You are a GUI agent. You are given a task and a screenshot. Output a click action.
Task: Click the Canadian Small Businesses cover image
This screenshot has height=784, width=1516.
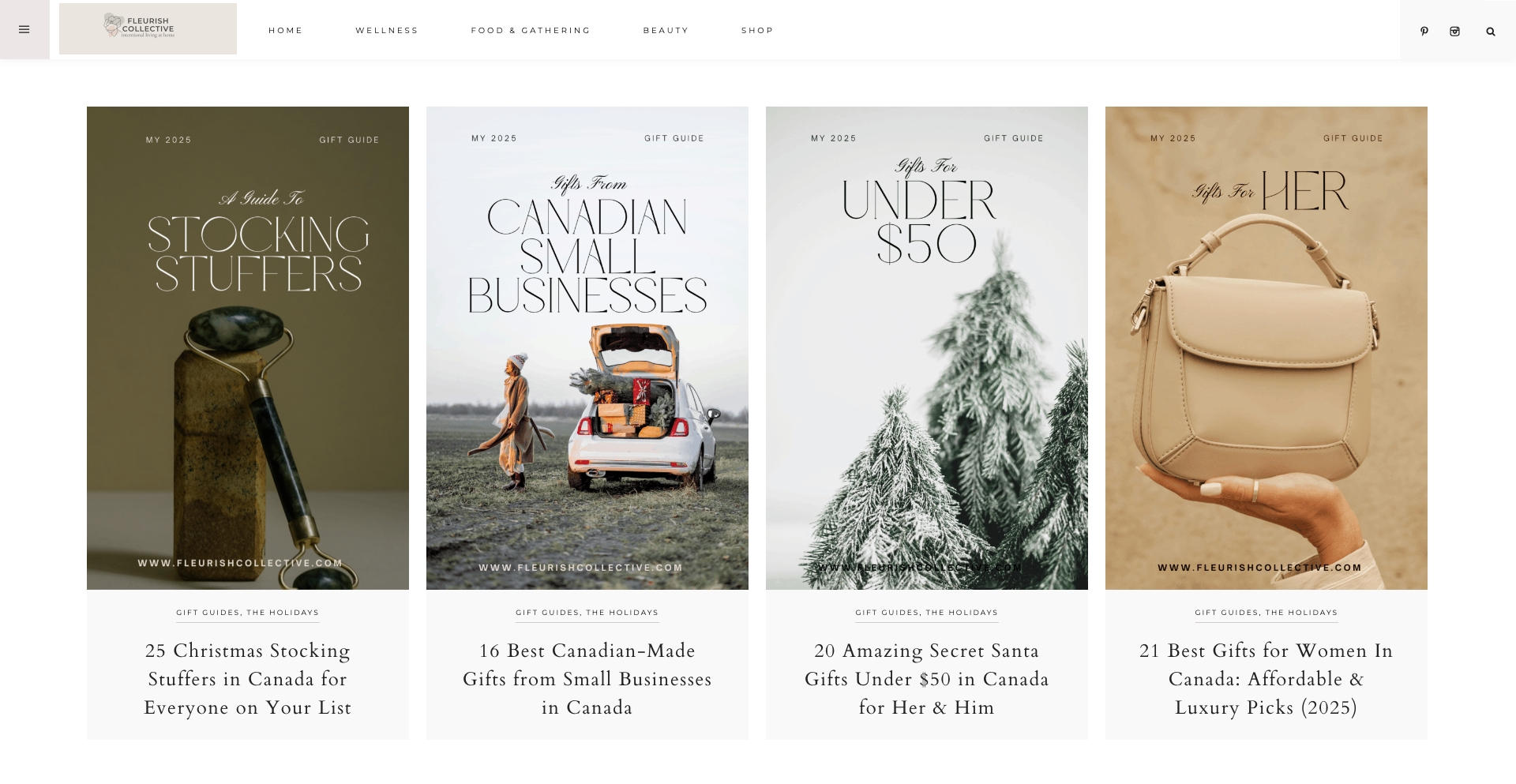[587, 347]
